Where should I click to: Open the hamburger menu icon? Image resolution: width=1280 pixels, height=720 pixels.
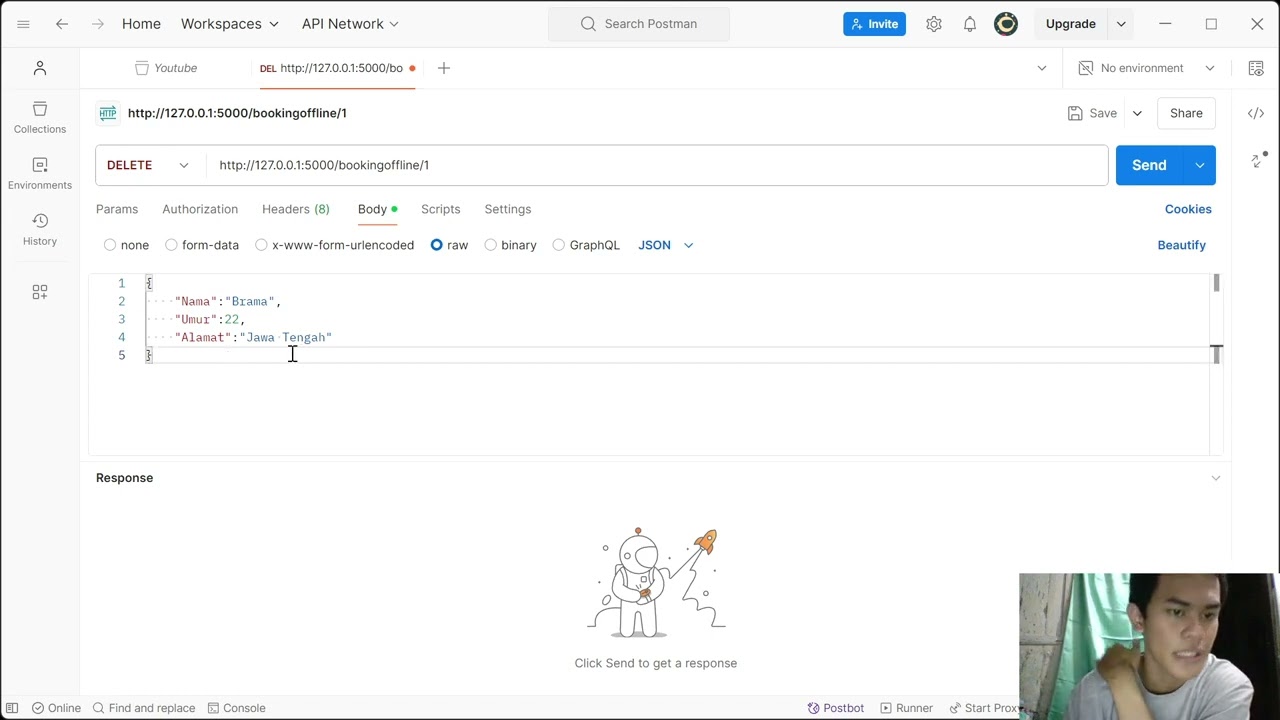tap(23, 24)
